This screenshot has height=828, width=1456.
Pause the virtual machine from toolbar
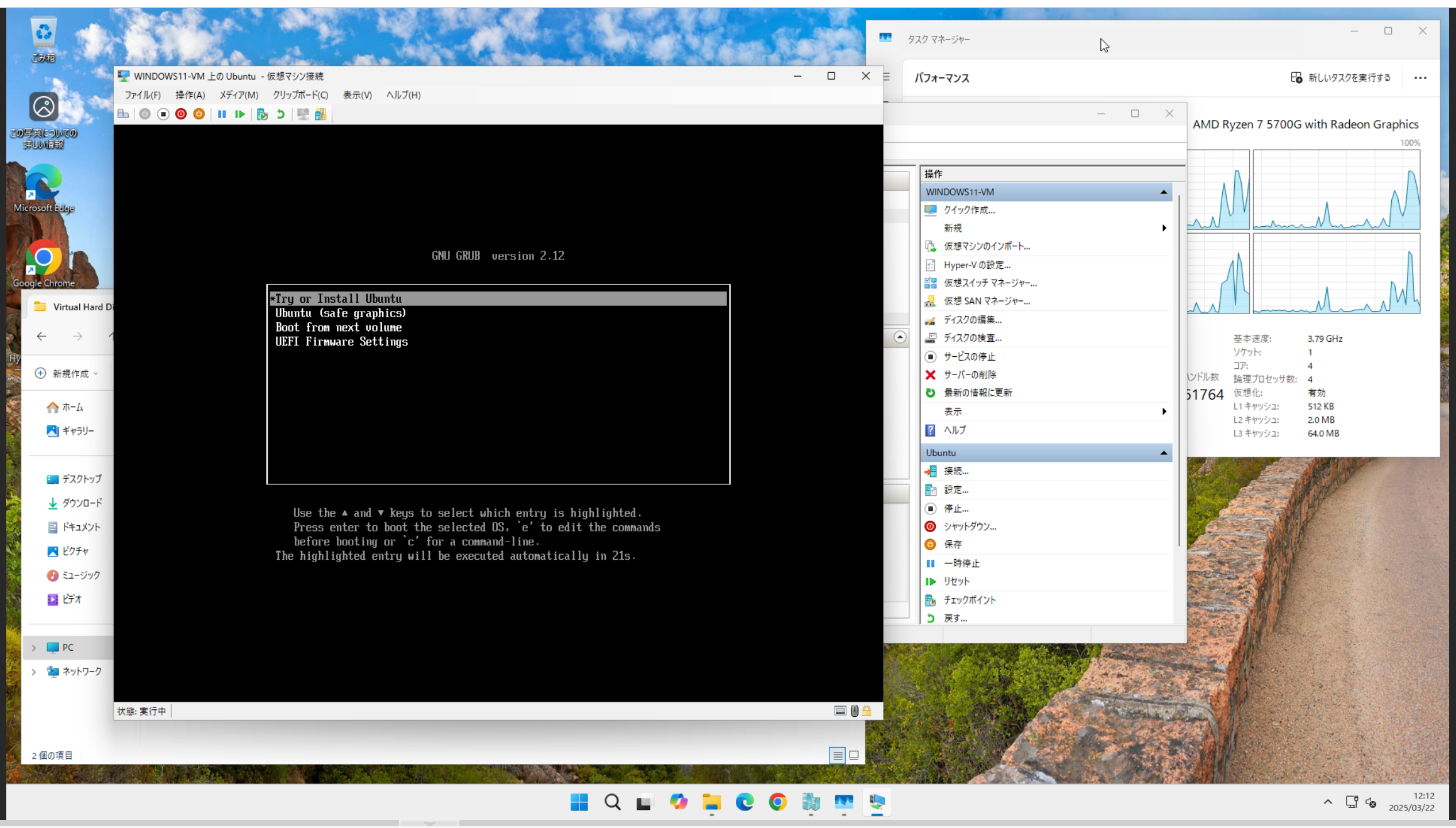point(222,114)
